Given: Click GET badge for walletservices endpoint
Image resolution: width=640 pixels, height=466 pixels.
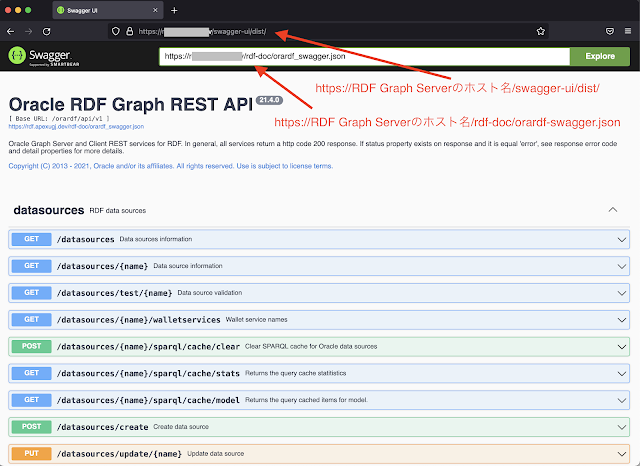Looking at the screenshot, I should (31, 320).
